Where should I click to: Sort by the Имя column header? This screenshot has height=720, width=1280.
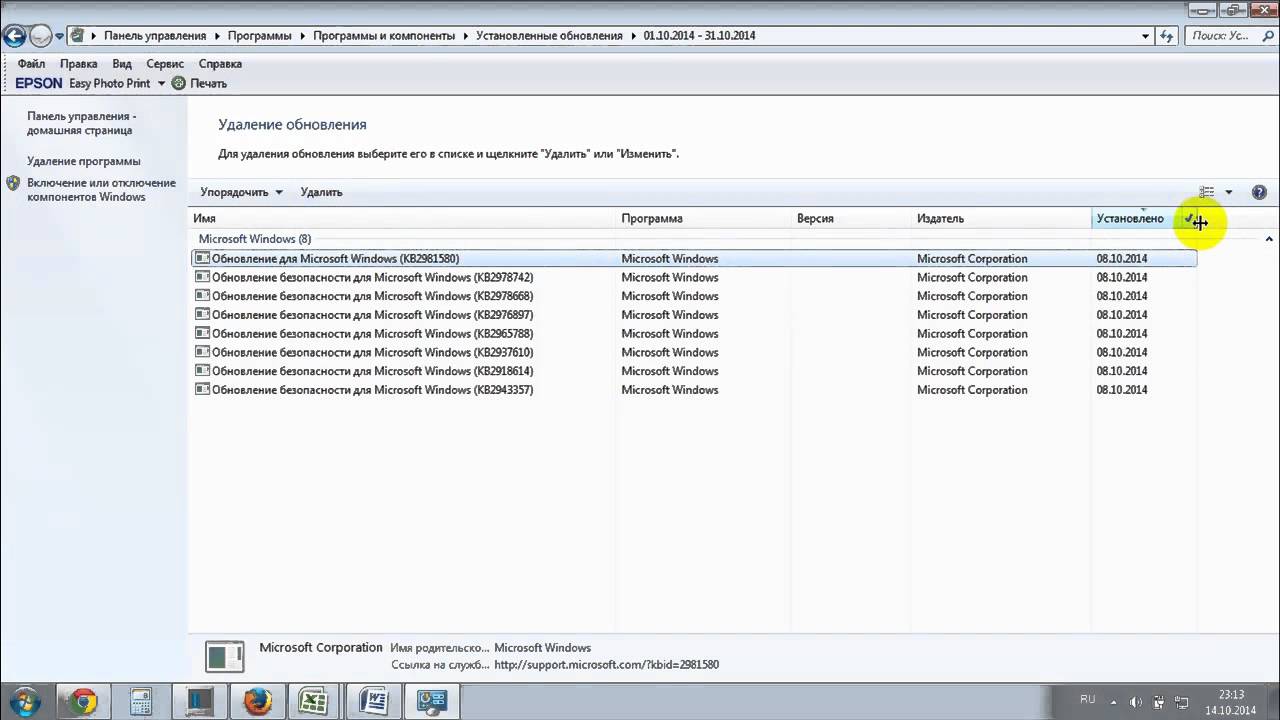(x=402, y=218)
